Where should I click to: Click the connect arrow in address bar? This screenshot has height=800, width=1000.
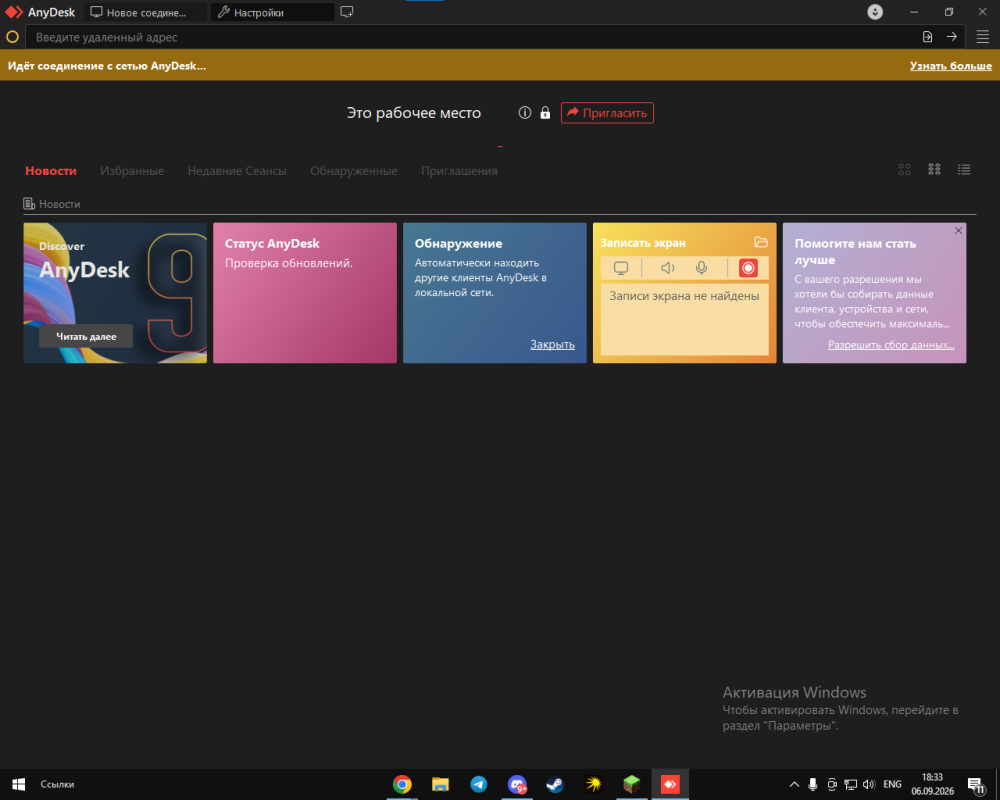pos(952,37)
